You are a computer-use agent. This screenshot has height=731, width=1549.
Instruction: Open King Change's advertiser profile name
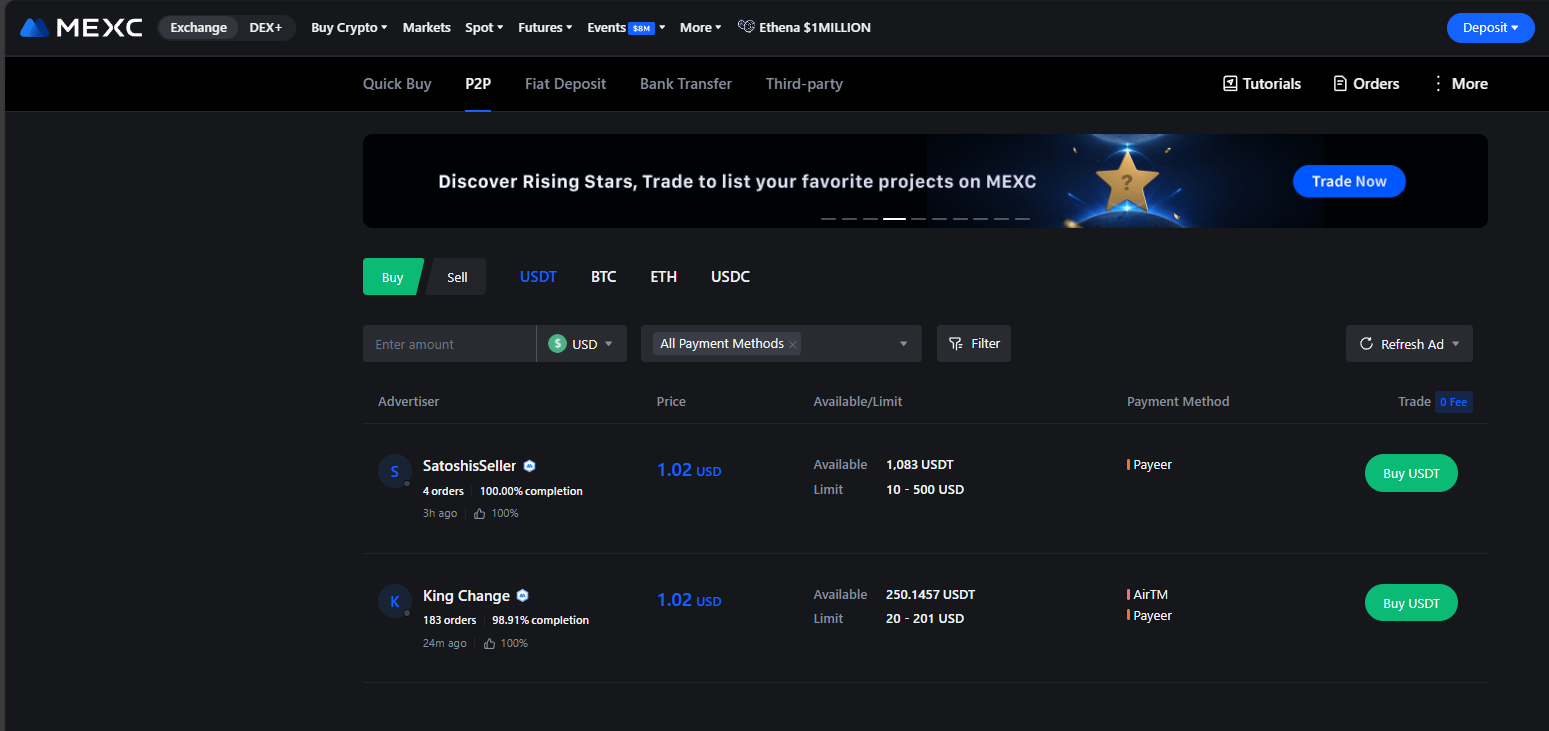click(466, 596)
